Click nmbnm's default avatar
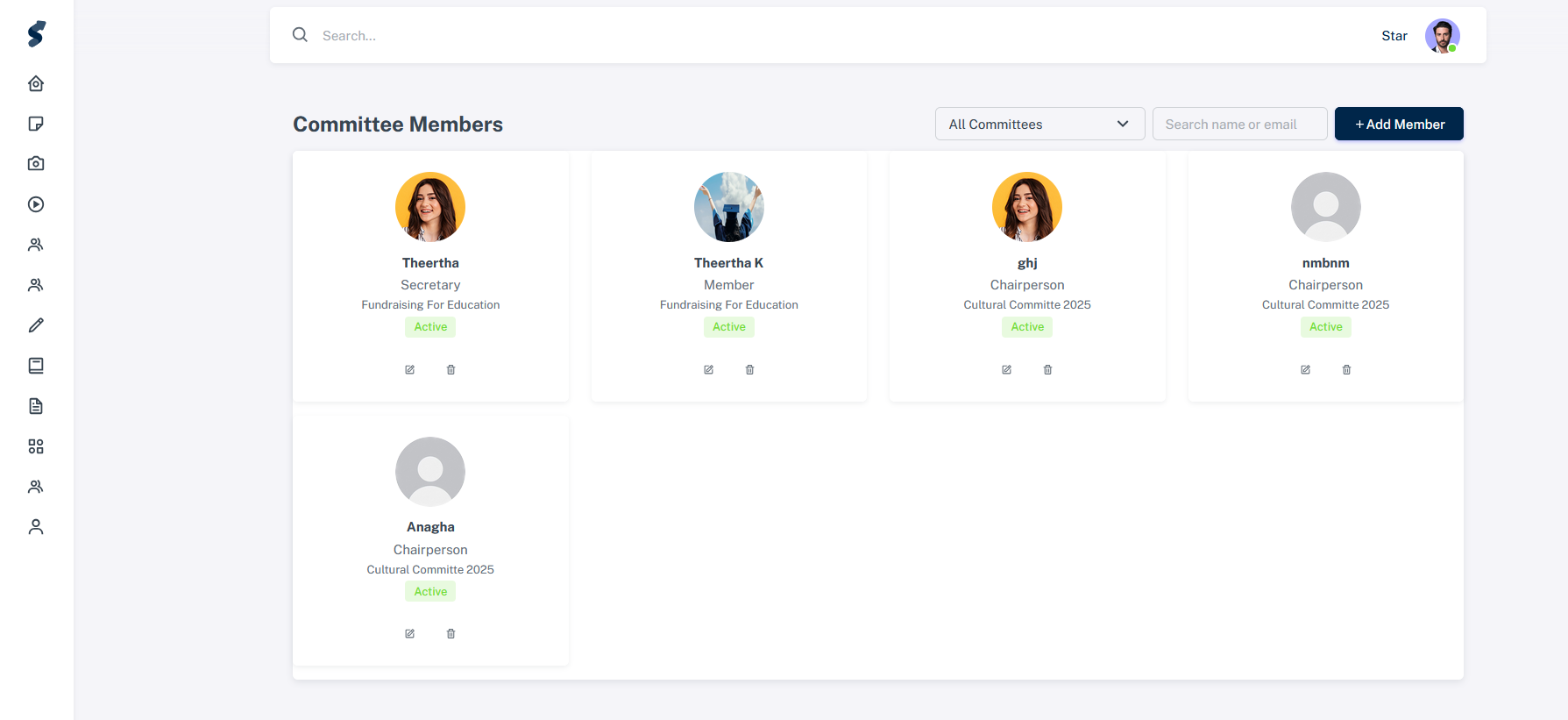 [x=1326, y=207]
